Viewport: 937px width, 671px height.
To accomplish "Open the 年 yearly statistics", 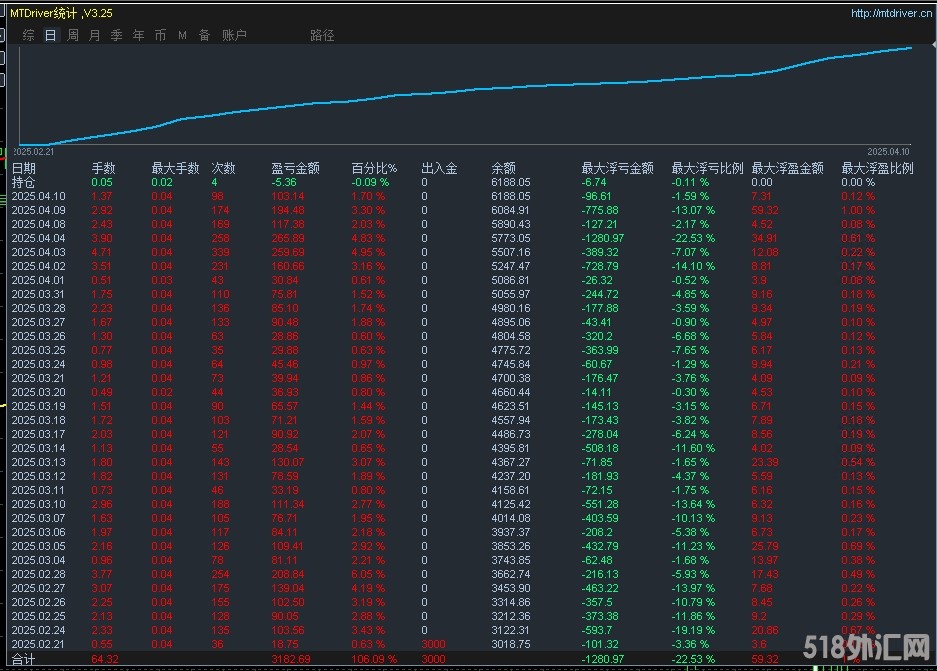I will pos(139,35).
